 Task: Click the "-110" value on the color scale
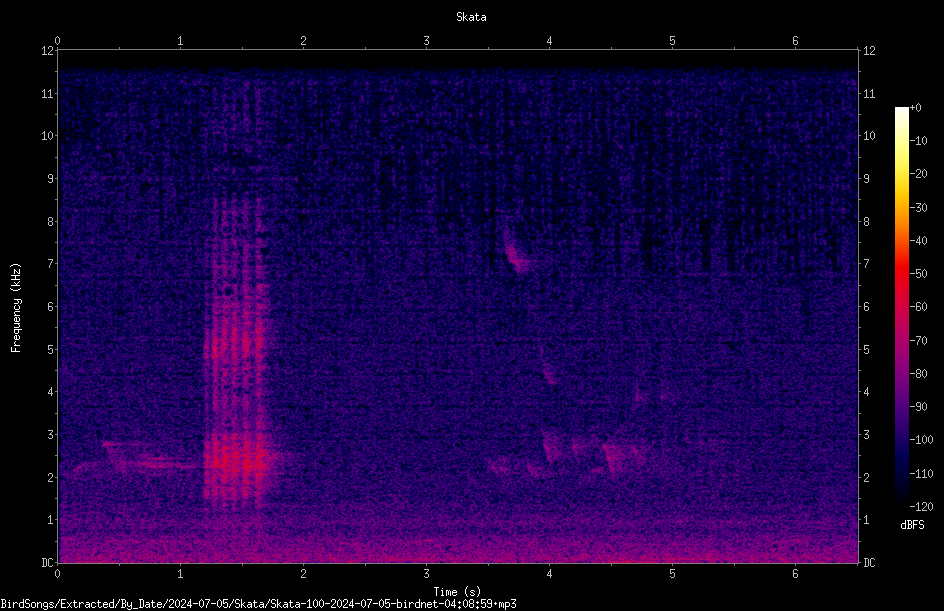(921, 474)
